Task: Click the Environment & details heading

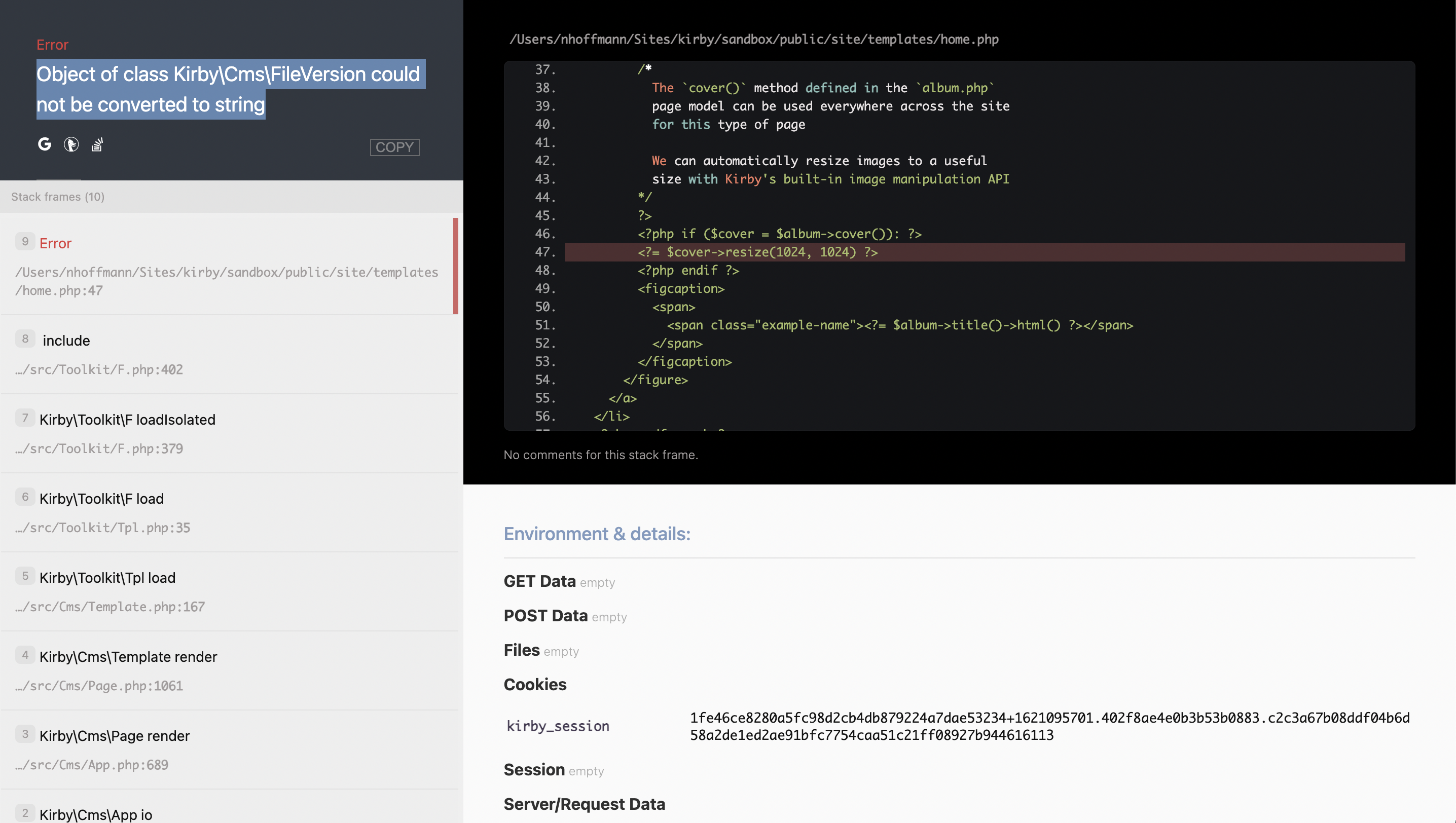Action: [597, 533]
